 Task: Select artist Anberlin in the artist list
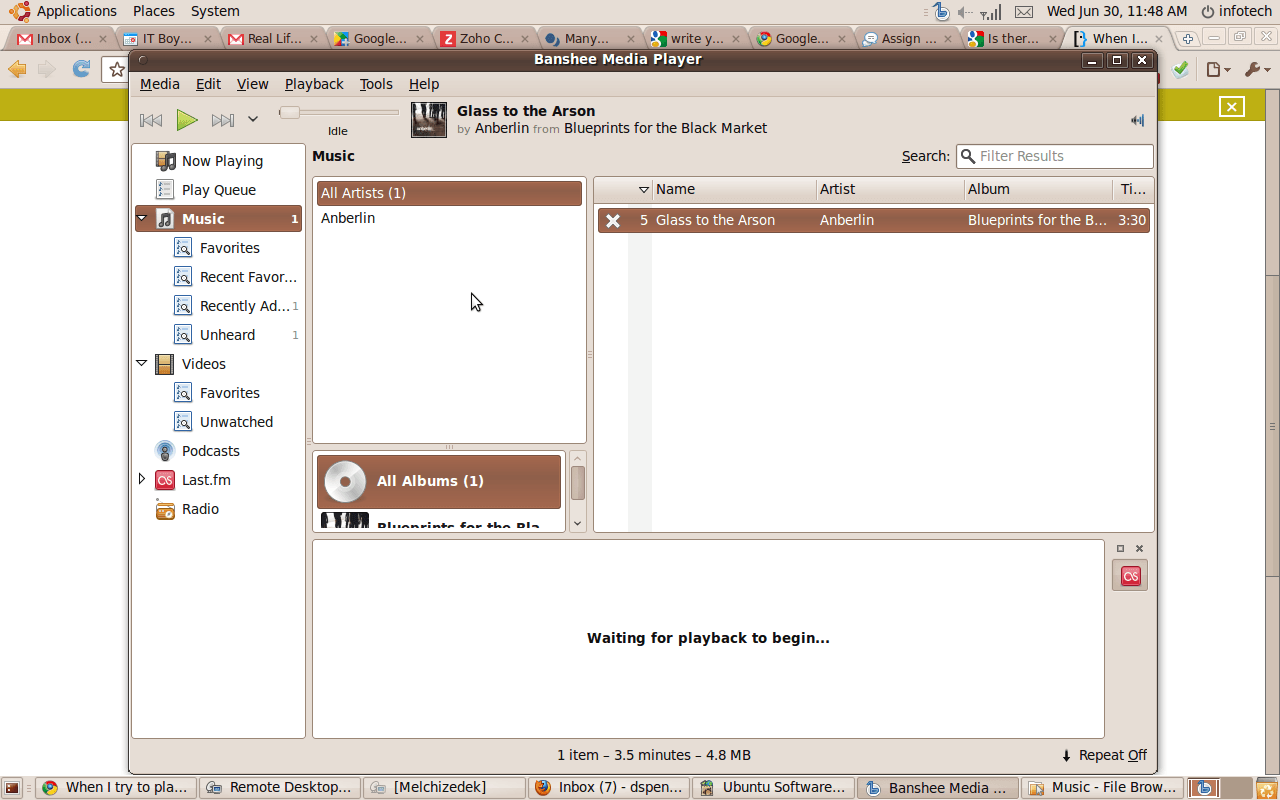pyautogui.click(x=449, y=218)
